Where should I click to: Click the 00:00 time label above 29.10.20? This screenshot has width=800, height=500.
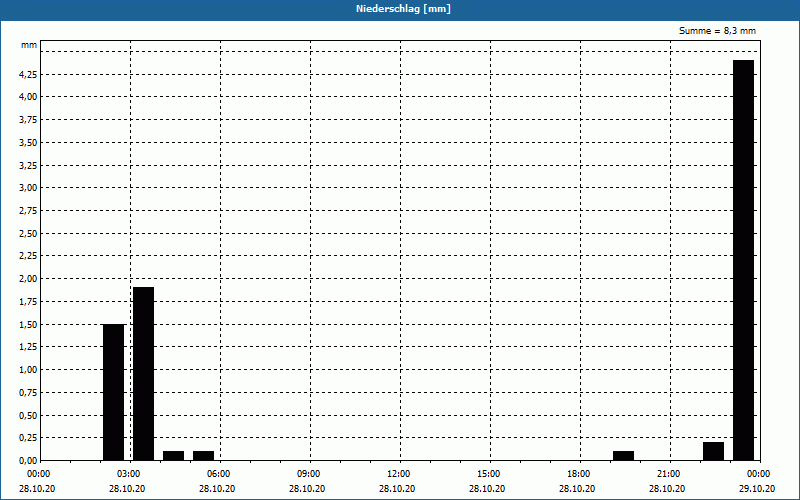tap(759, 474)
